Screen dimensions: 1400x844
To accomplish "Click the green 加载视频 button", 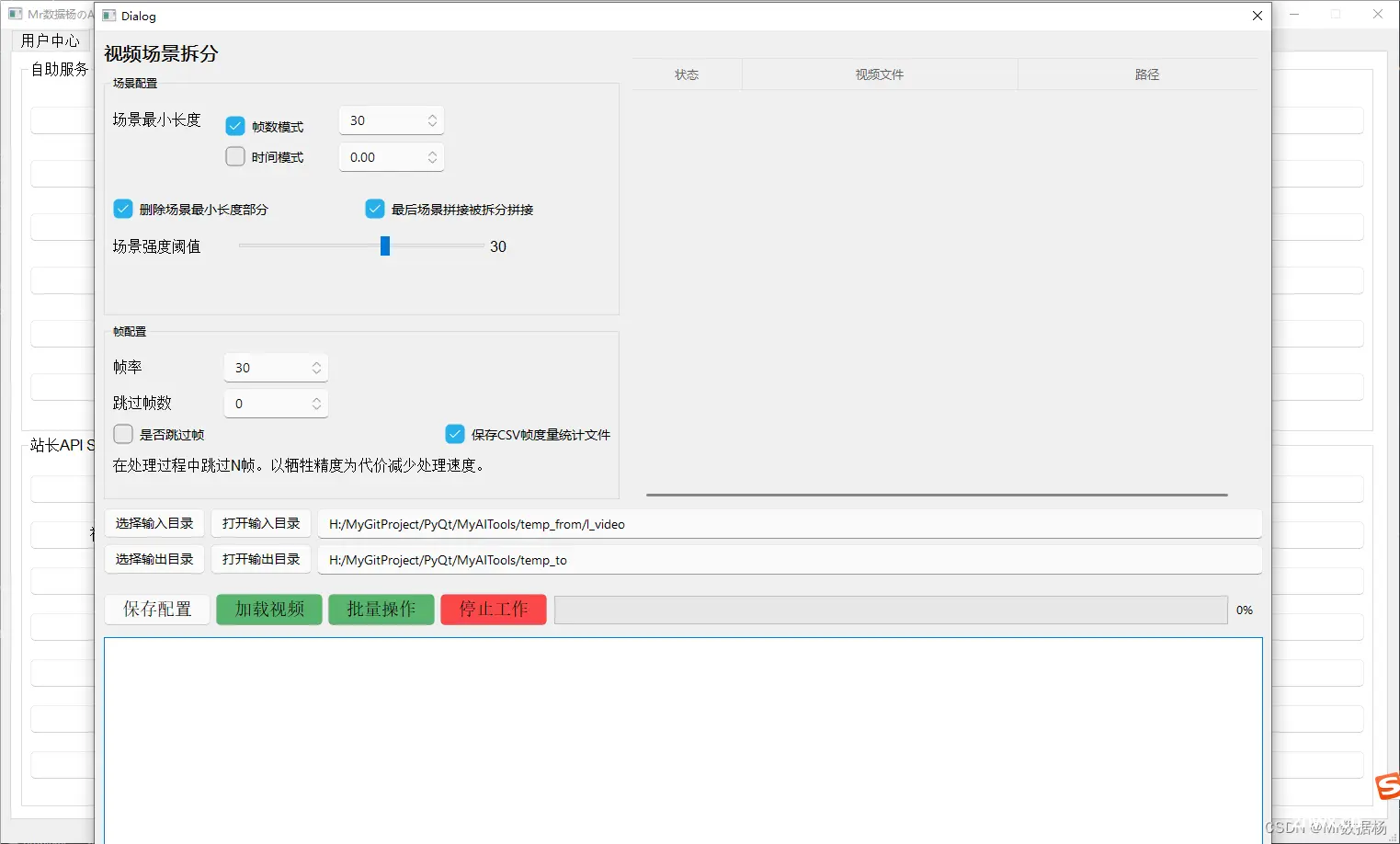I will pos(269,610).
